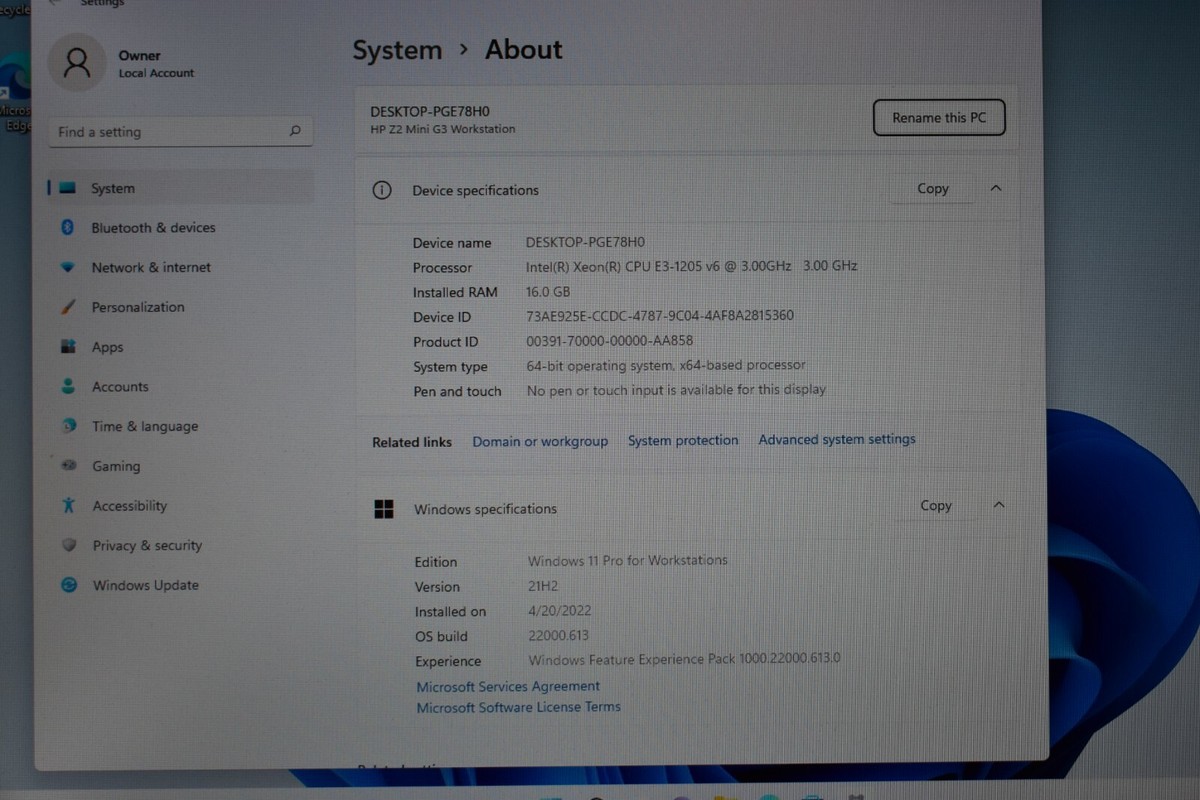Click the Product ID value 00391-70000-00000-AA858
This screenshot has width=1200, height=800.
pyautogui.click(x=609, y=341)
